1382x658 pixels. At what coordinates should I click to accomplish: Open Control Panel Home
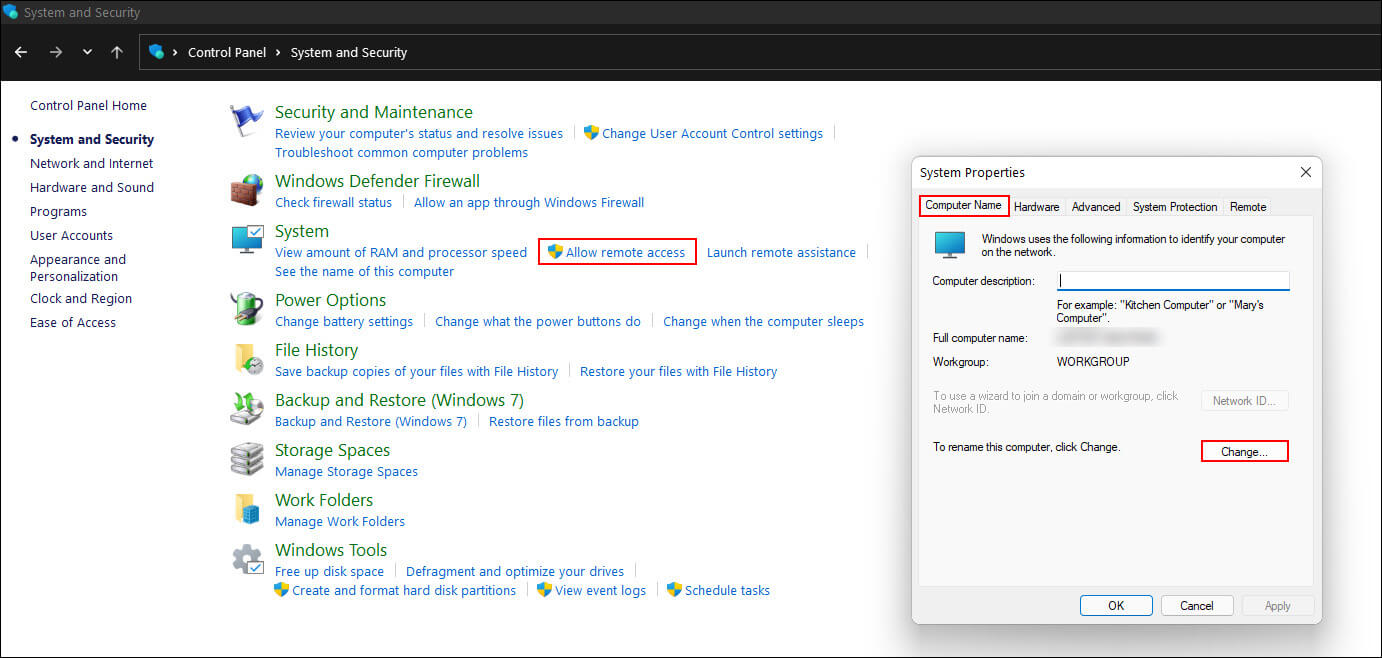(x=88, y=106)
